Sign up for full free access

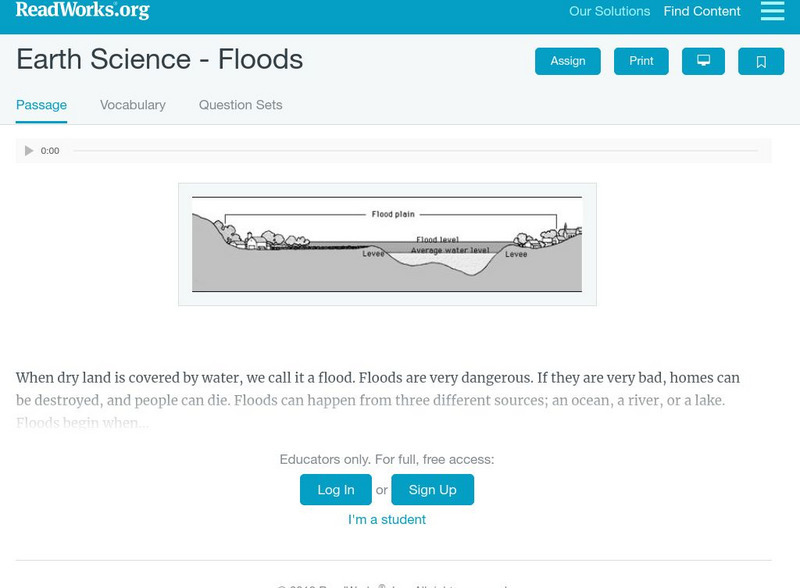[x=432, y=490]
